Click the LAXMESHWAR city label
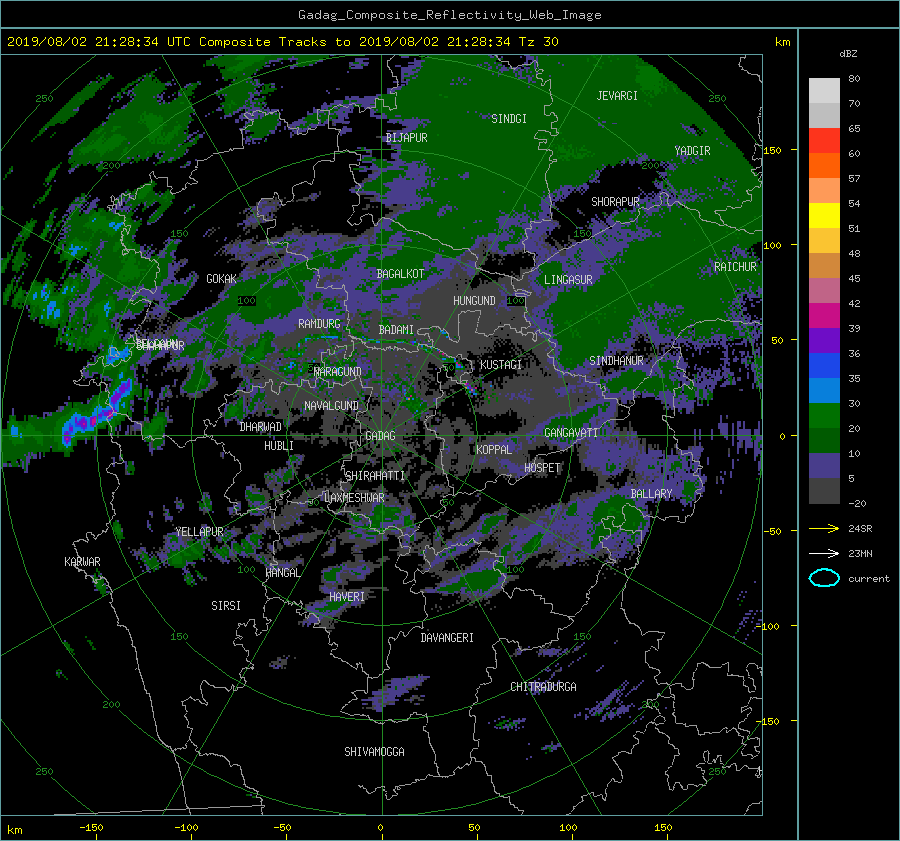The image size is (900, 841). (x=354, y=498)
